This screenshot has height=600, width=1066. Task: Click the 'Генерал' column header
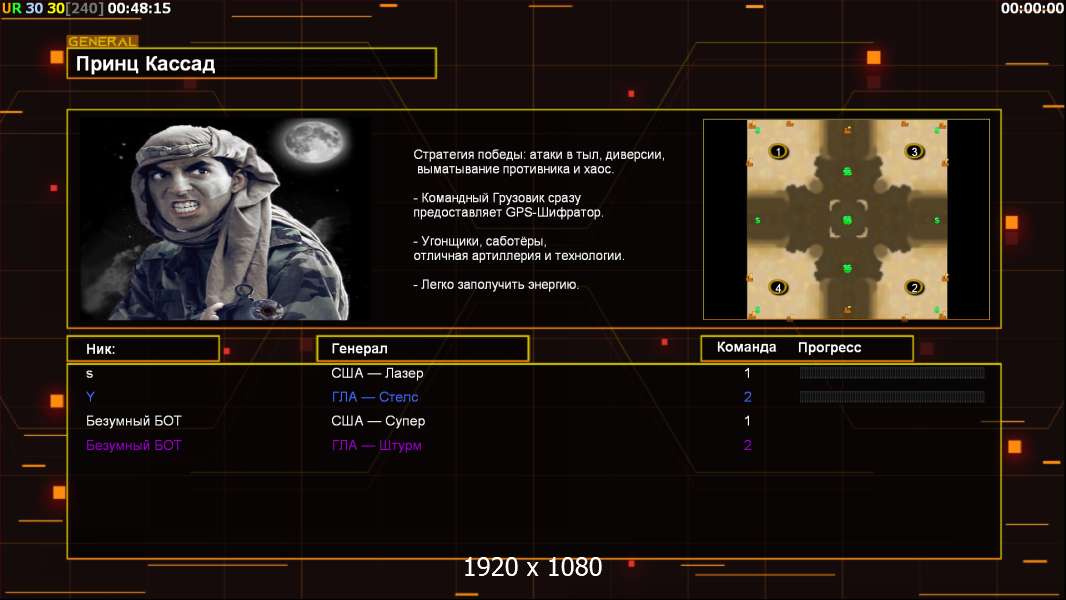(422, 349)
